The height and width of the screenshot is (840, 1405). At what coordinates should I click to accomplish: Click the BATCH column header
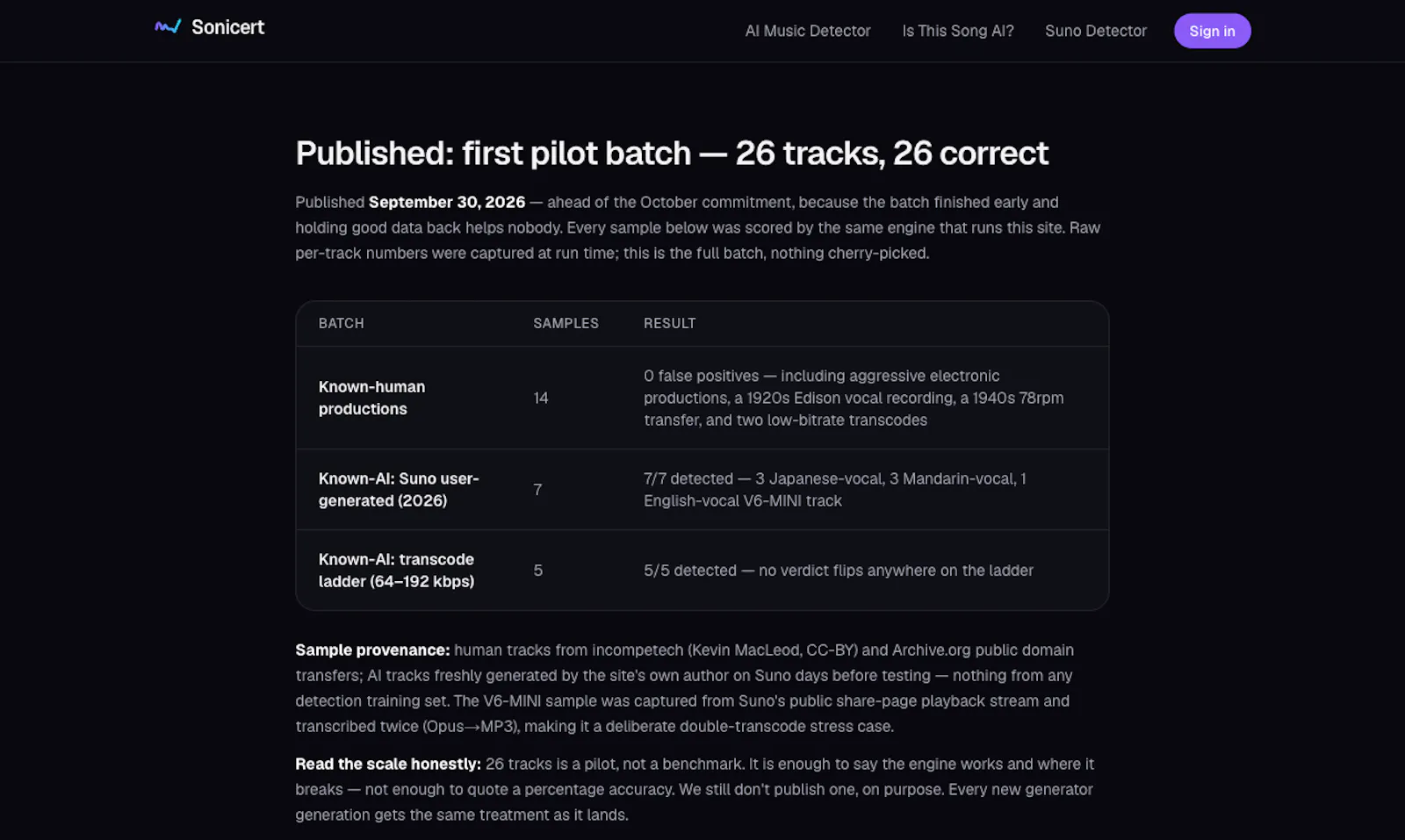pyautogui.click(x=342, y=323)
